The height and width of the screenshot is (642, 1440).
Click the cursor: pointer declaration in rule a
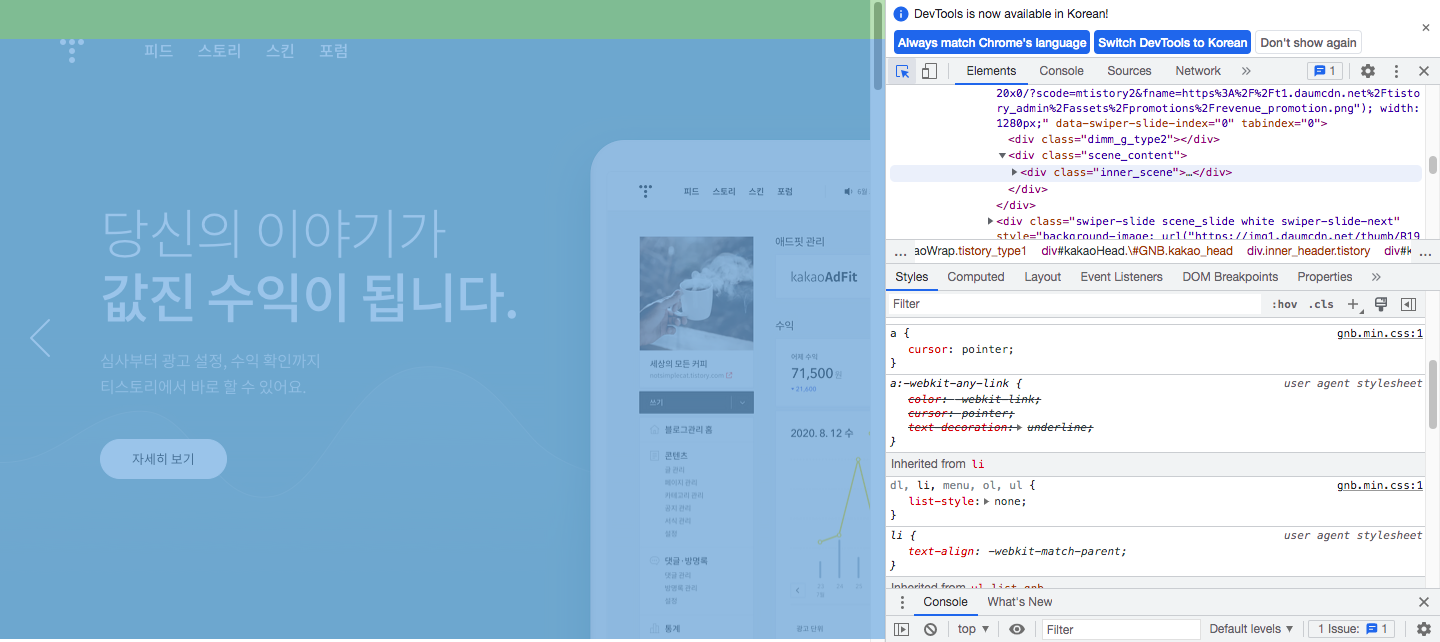tap(961, 350)
